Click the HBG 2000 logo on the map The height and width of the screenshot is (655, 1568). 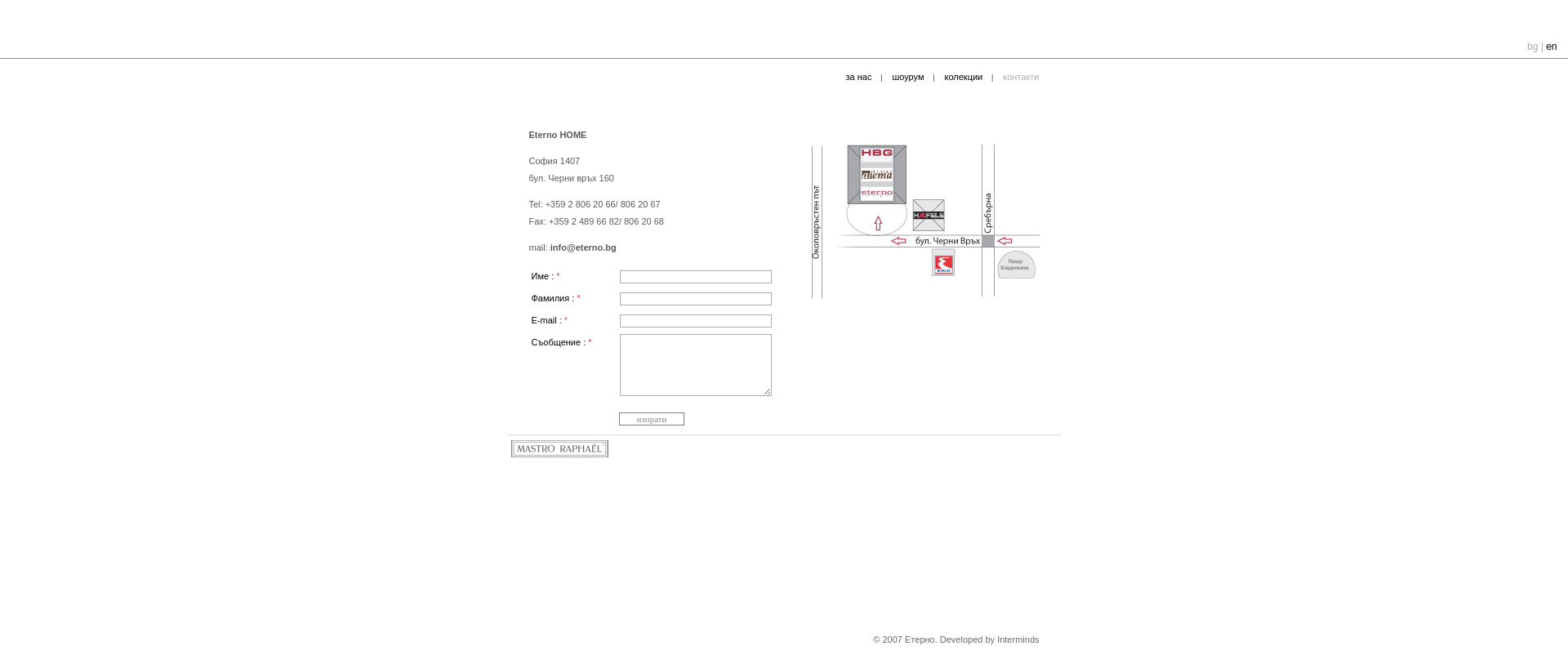pyautogui.click(x=876, y=154)
